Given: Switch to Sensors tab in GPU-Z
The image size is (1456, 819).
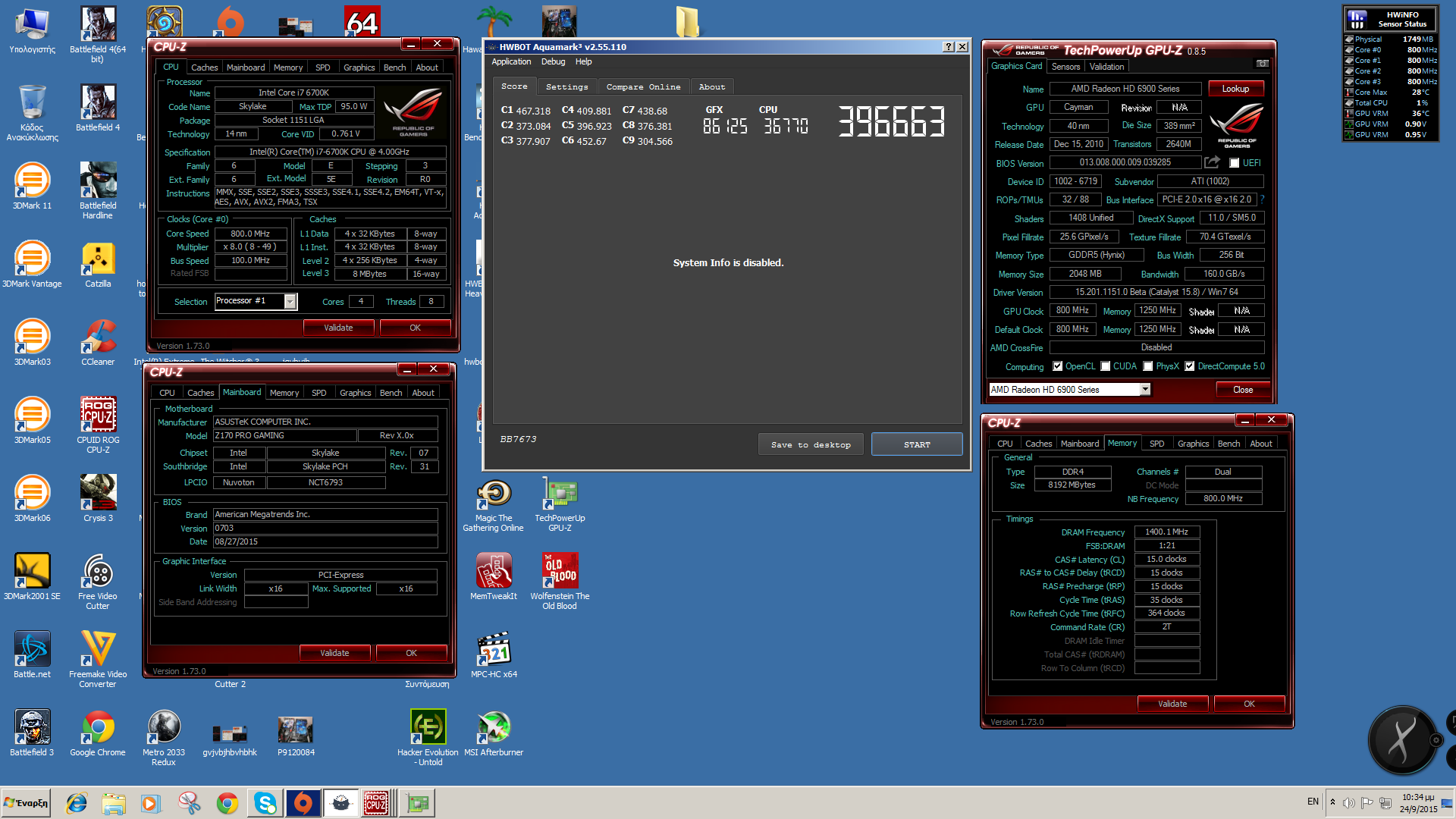Looking at the screenshot, I should [1065, 67].
